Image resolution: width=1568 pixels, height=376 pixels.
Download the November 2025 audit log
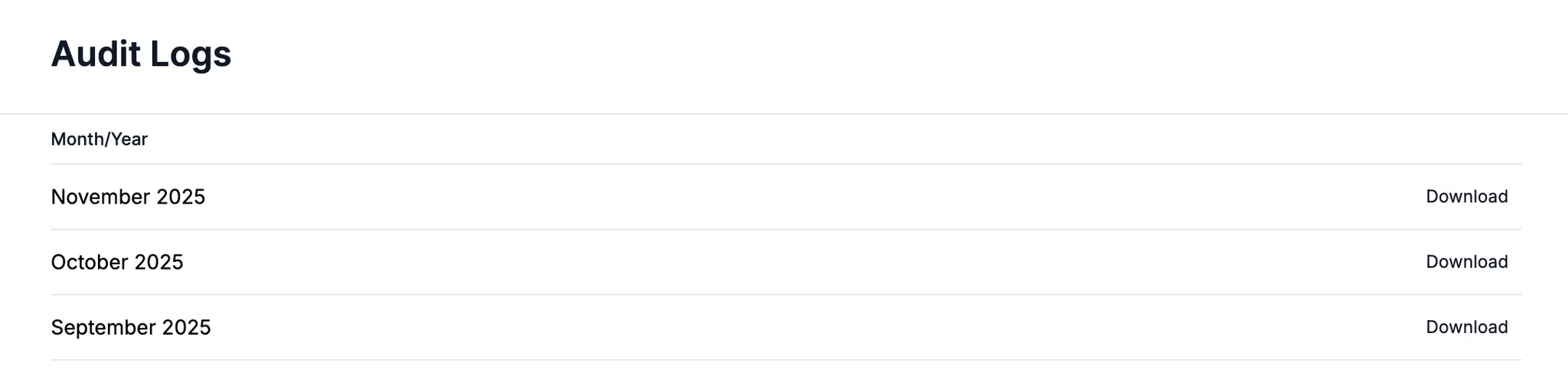point(1466,197)
